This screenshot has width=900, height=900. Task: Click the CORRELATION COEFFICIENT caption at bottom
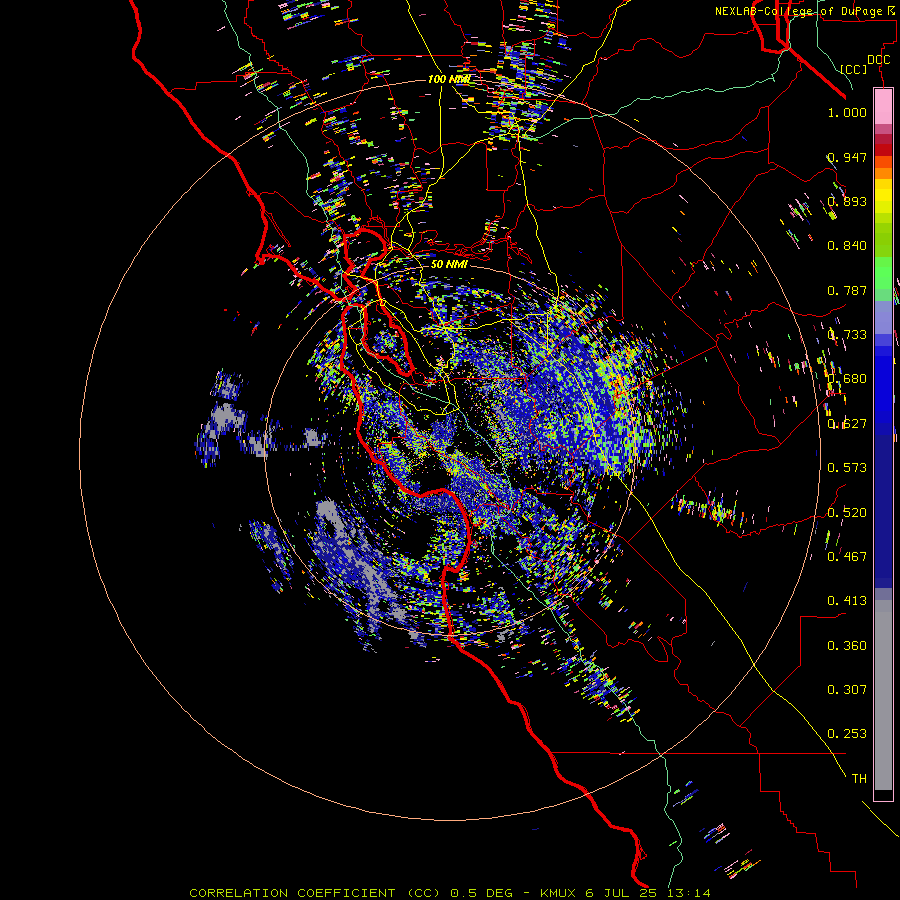click(x=450, y=893)
